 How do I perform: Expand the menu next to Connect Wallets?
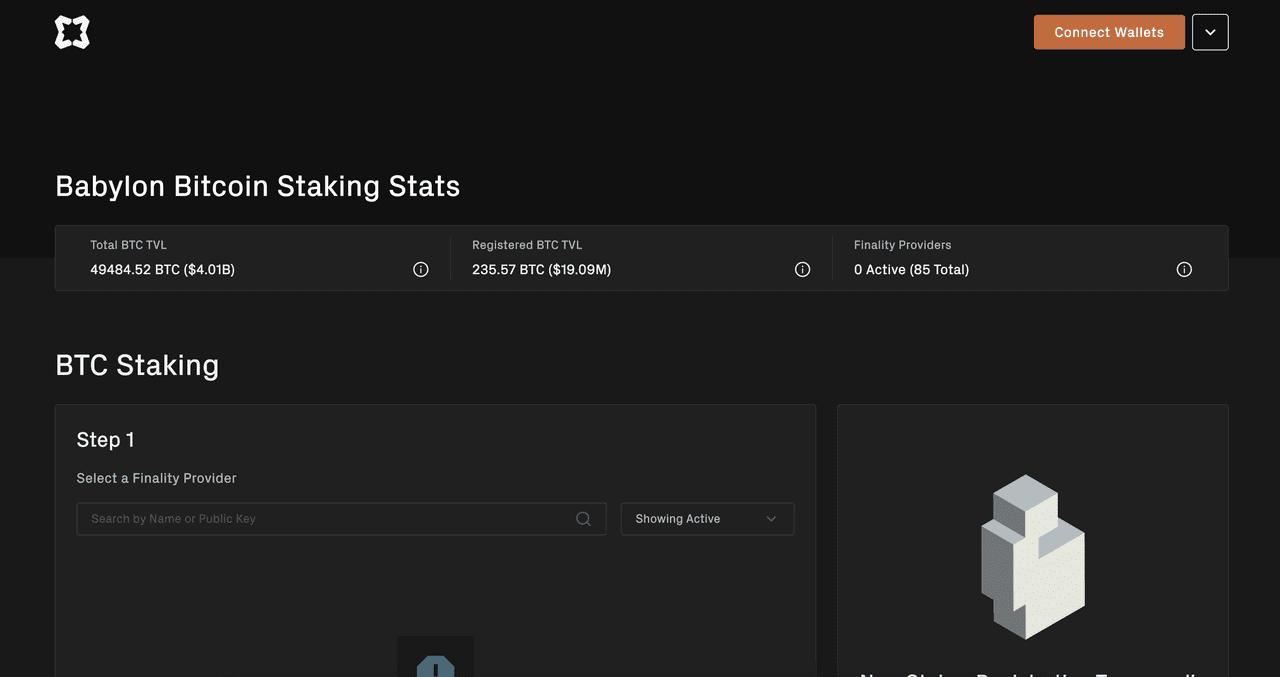click(x=1210, y=32)
